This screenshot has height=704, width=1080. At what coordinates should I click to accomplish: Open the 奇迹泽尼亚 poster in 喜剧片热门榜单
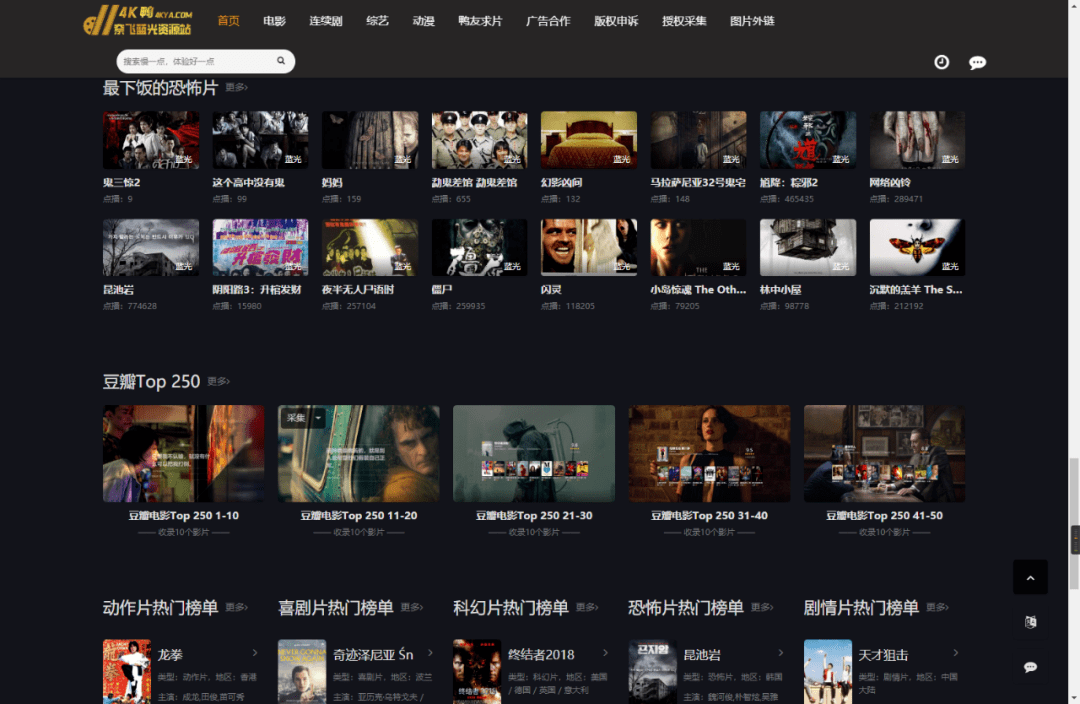[x=302, y=672]
